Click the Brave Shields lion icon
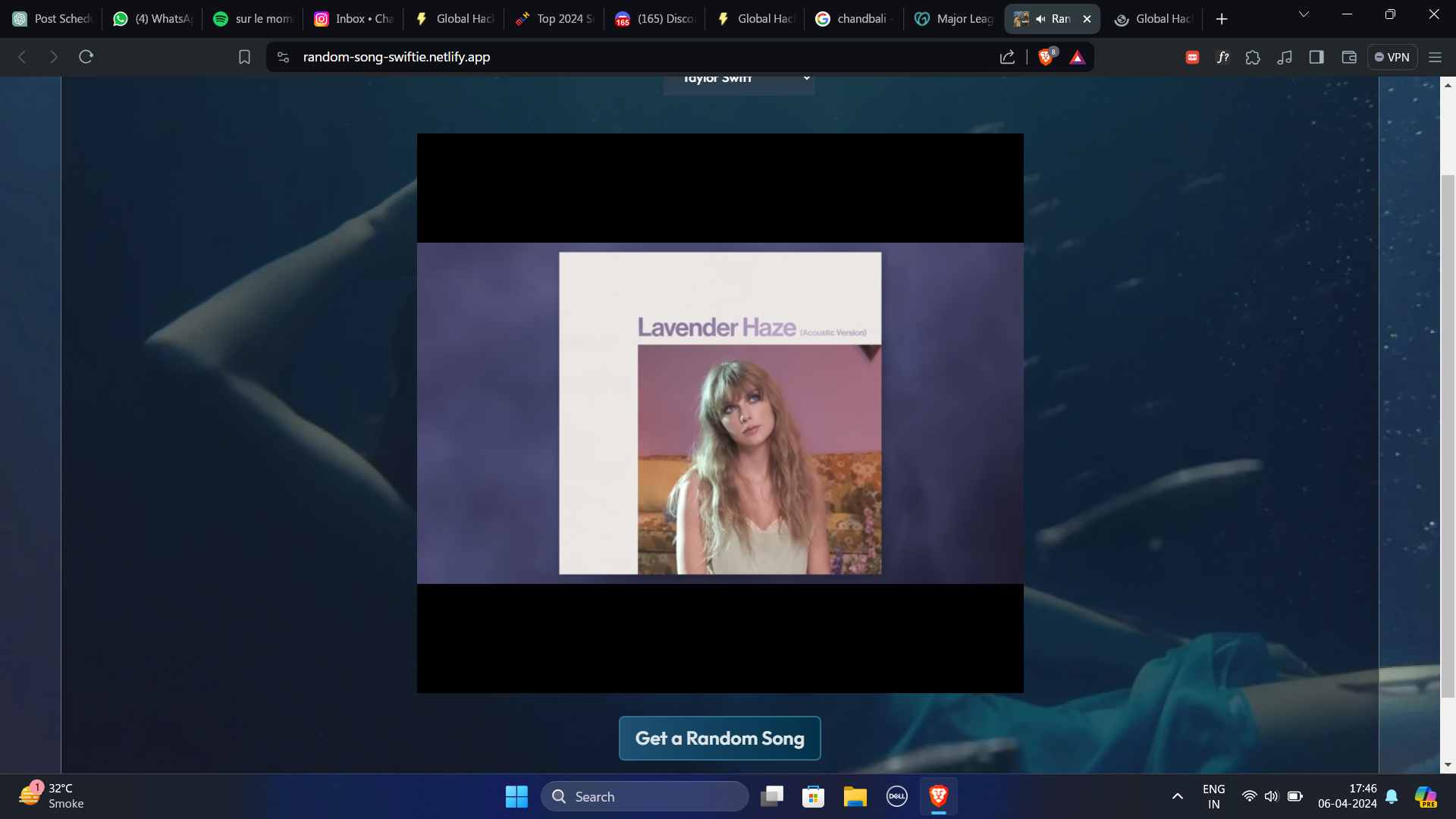Viewport: 1456px width, 819px height. (1046, 57)
